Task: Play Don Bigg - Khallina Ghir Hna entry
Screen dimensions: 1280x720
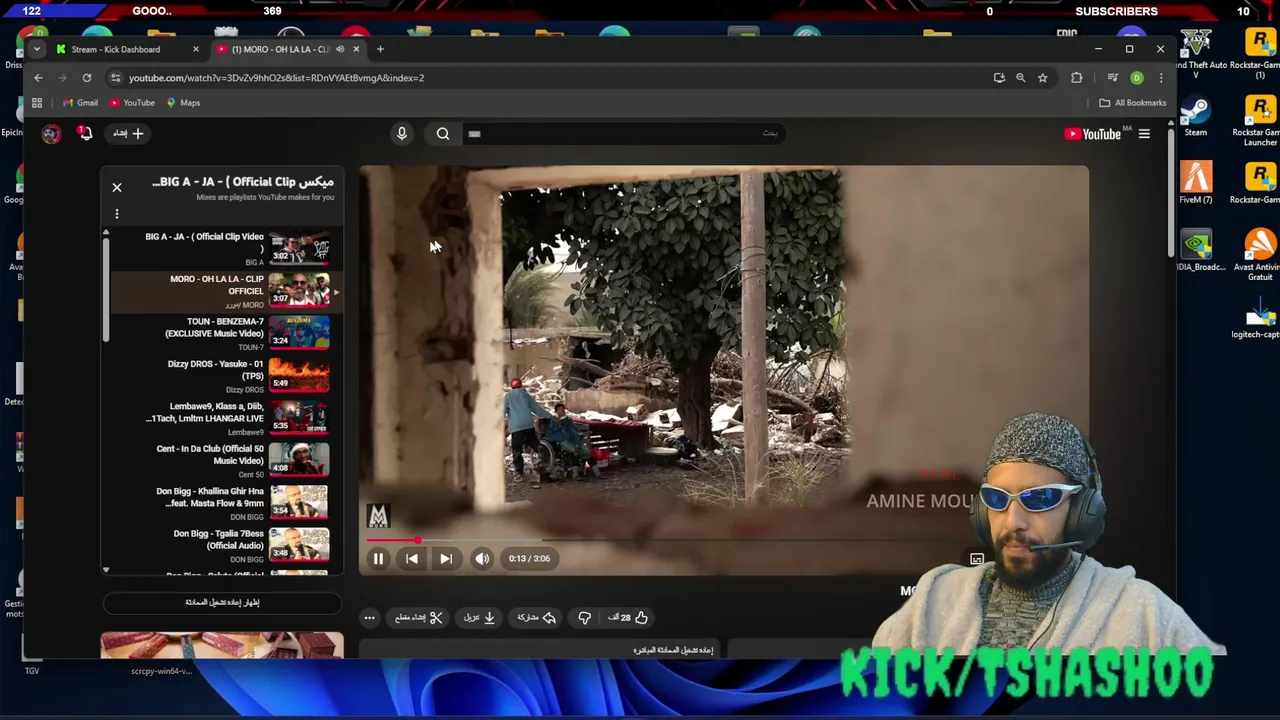Action: (x=222, y=503)
